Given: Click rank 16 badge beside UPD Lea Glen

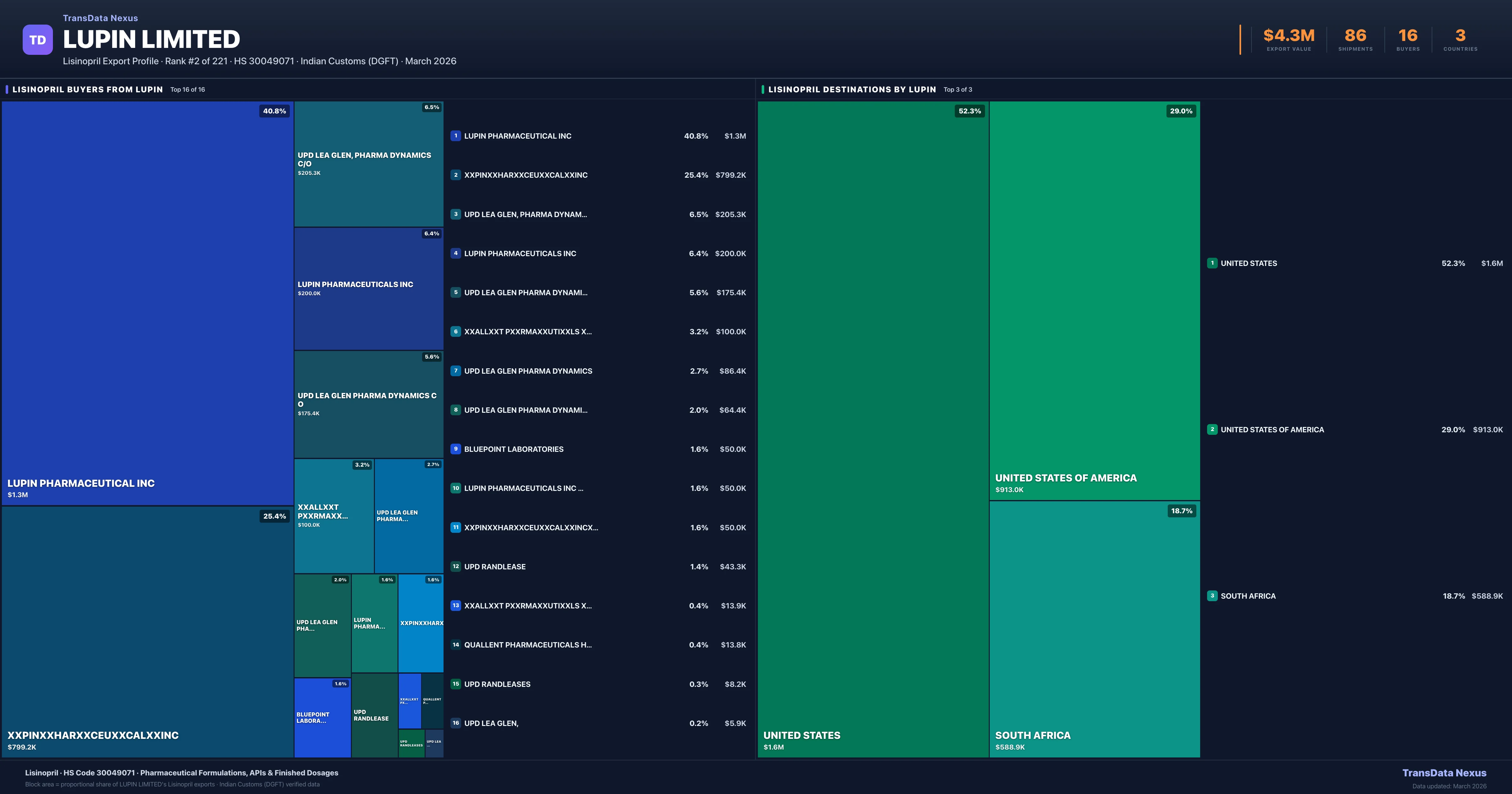Looking at the screenshot, I should [x=455, y=723].
